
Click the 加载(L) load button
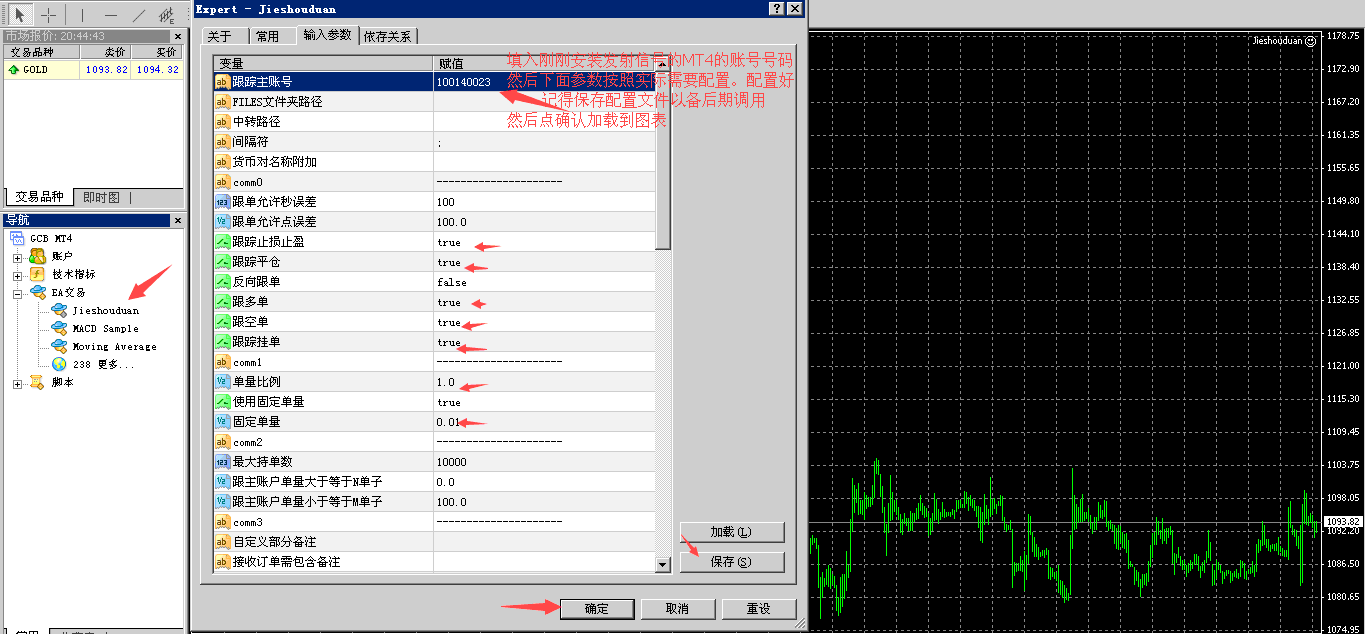point(731,532)
